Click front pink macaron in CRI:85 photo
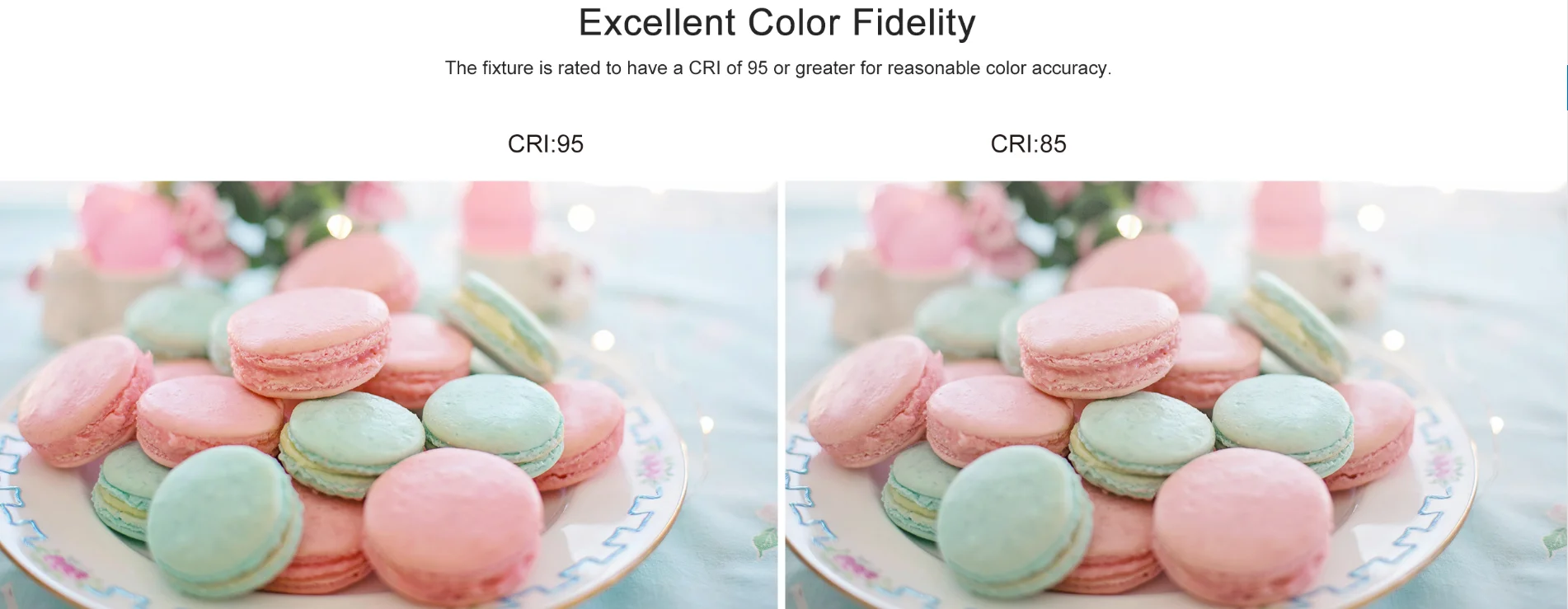The width and height of the screenshot is (1568, 609). click(x=1242, y=528)
